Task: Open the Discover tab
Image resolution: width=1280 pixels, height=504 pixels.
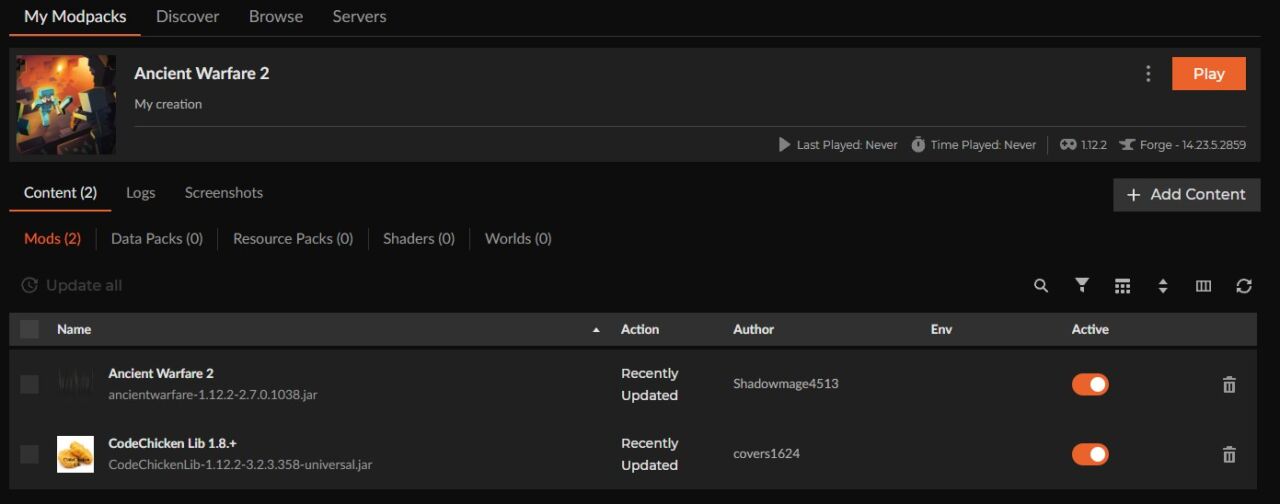Action: coord(188,17)
